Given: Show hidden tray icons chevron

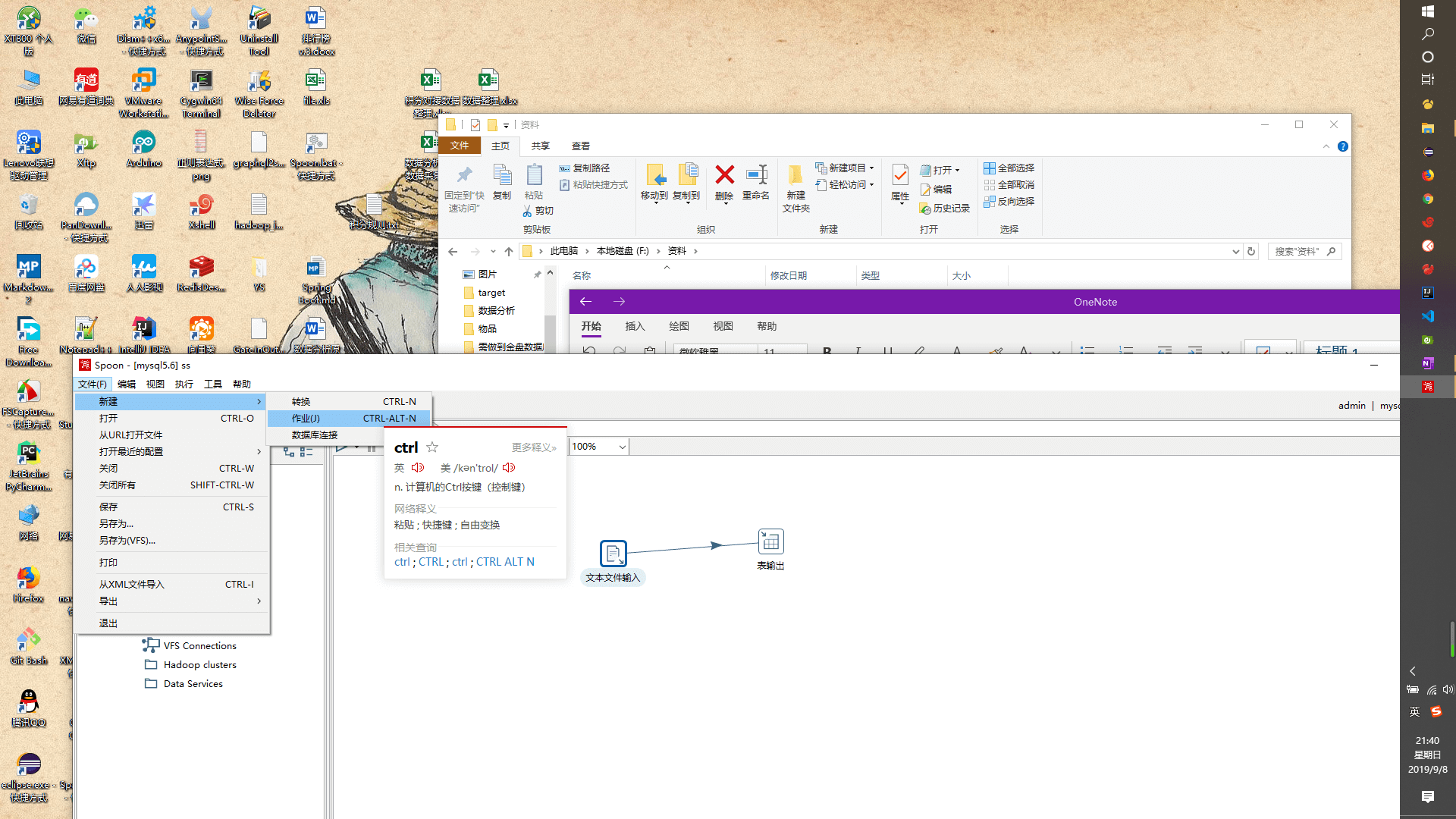Looking at the screenshot, I should (x=1413, y=671).
